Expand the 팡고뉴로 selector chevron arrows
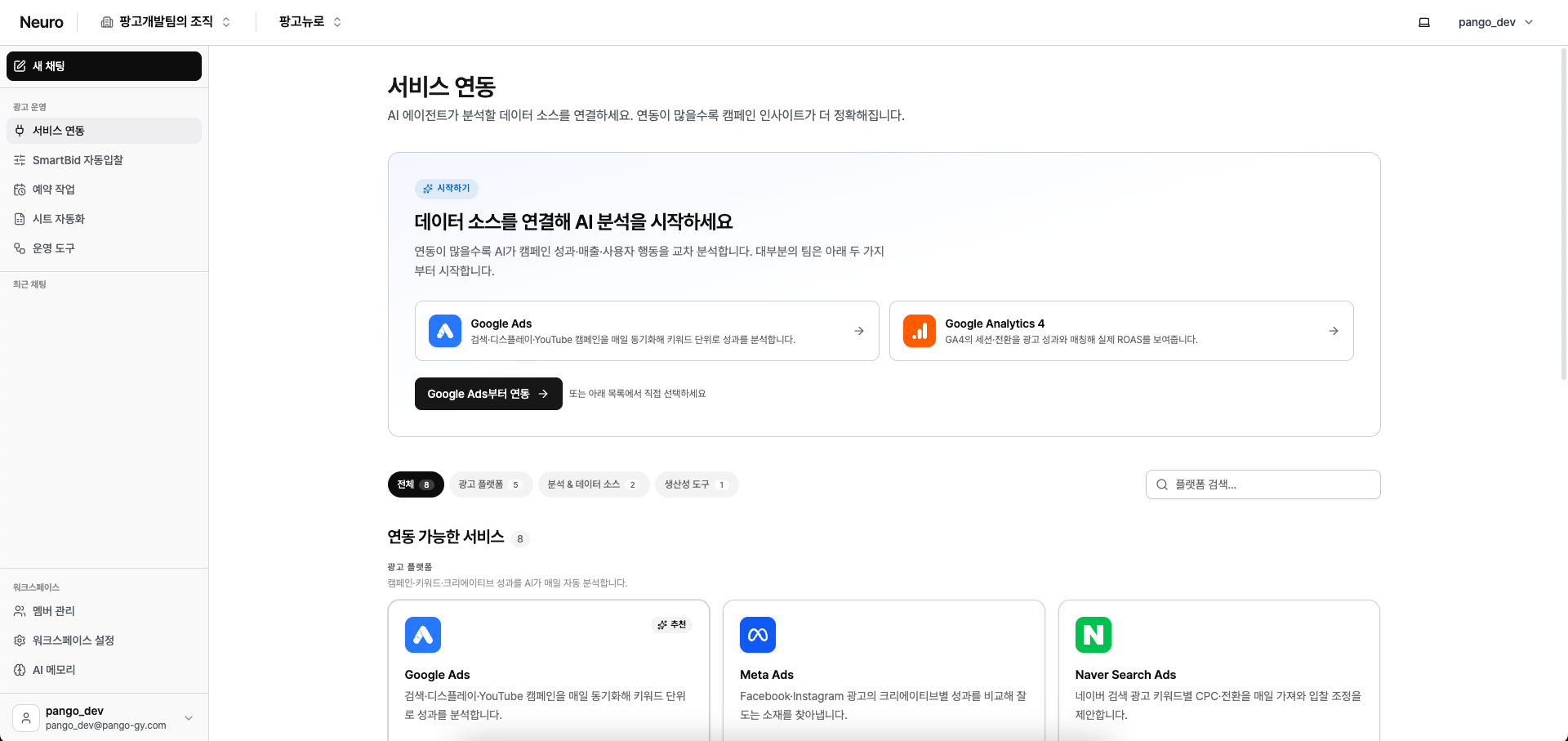 click(337, 22)
